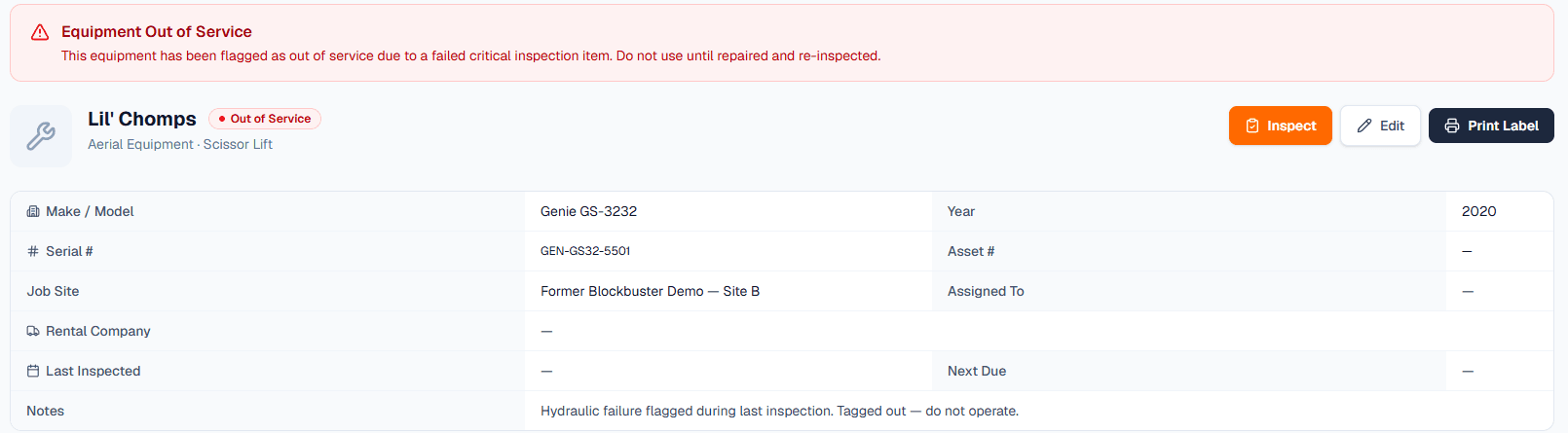
Task: Click the Aerial Equipment · Scissor Lift subtitle
Action: coord(180,144)
